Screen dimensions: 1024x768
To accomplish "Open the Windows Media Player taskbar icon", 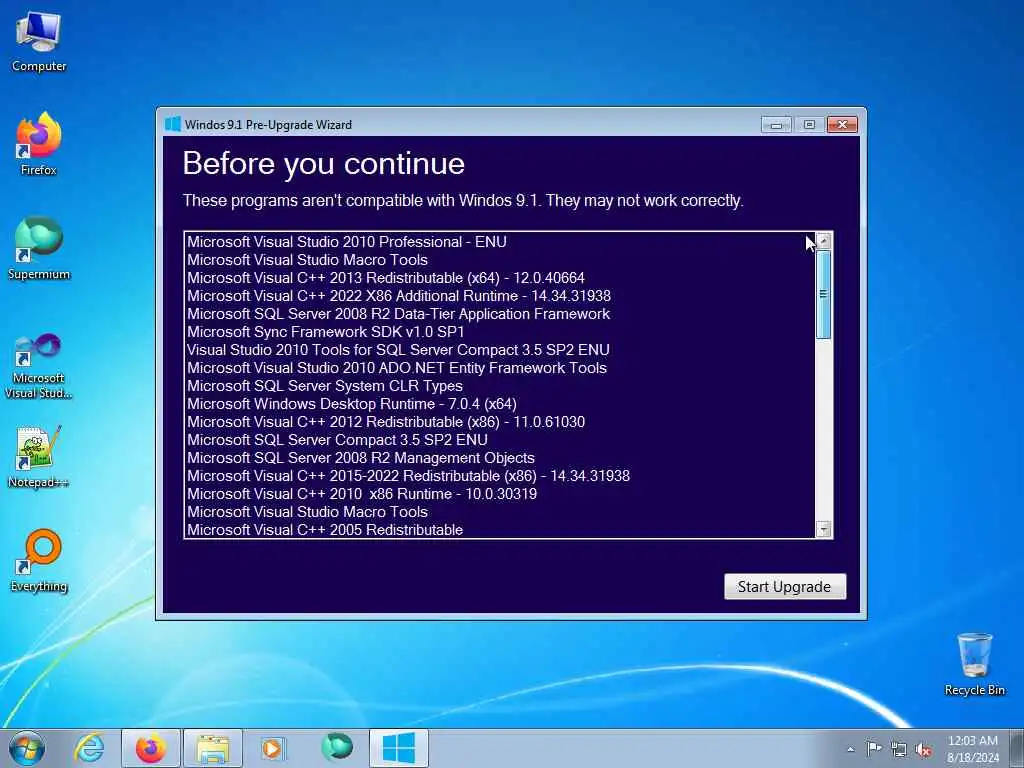I will tap(272, 748).
